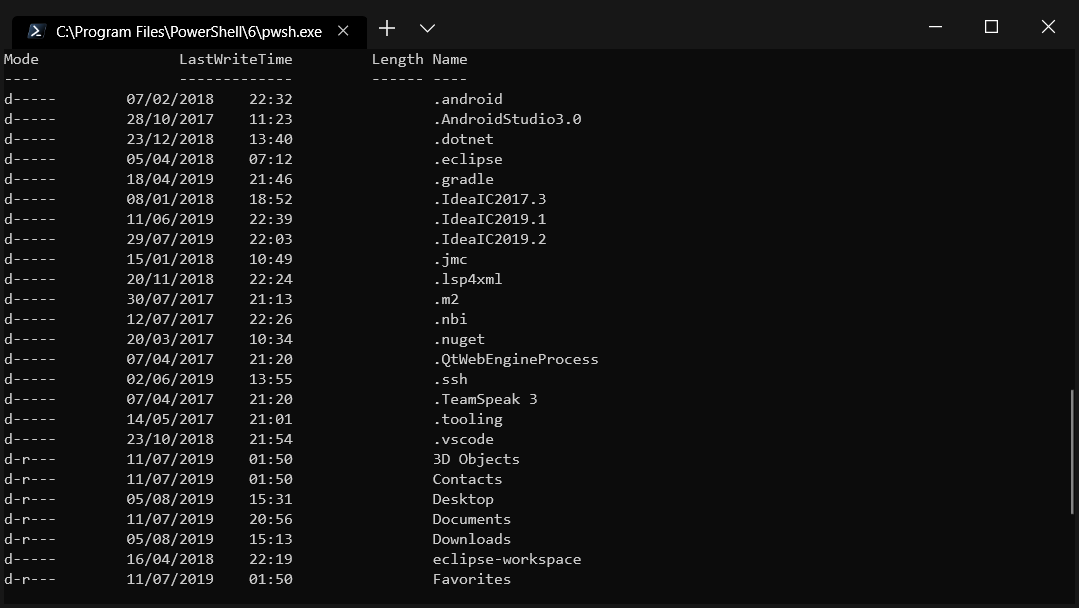Close the pwsh.exe terminal tab

point(343,31)
